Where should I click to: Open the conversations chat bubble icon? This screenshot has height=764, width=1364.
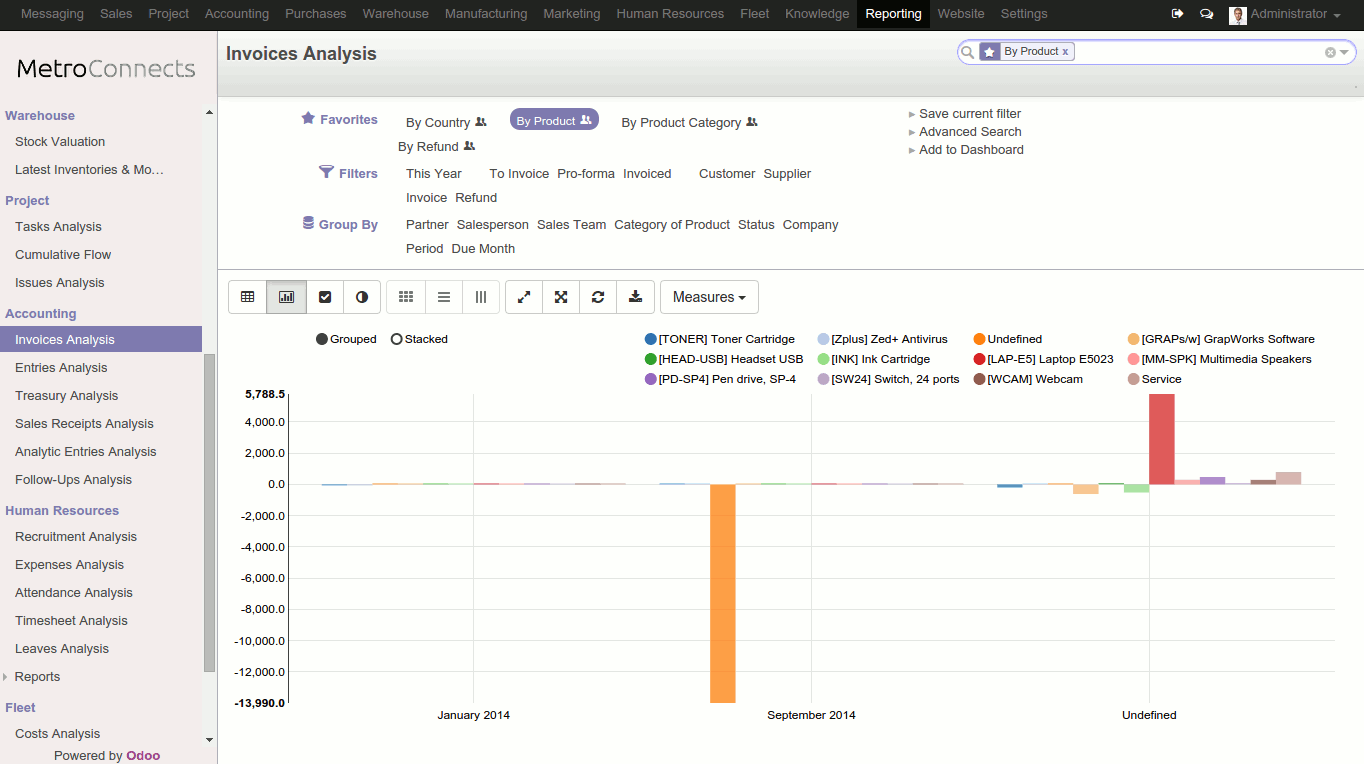(x=1206, y=14)
